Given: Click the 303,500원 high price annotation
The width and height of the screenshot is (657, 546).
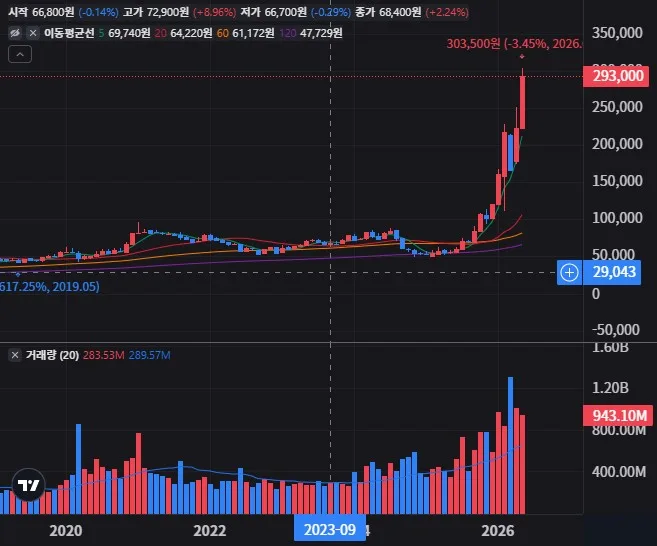Looking at the screenshot, I should [515, 44].
